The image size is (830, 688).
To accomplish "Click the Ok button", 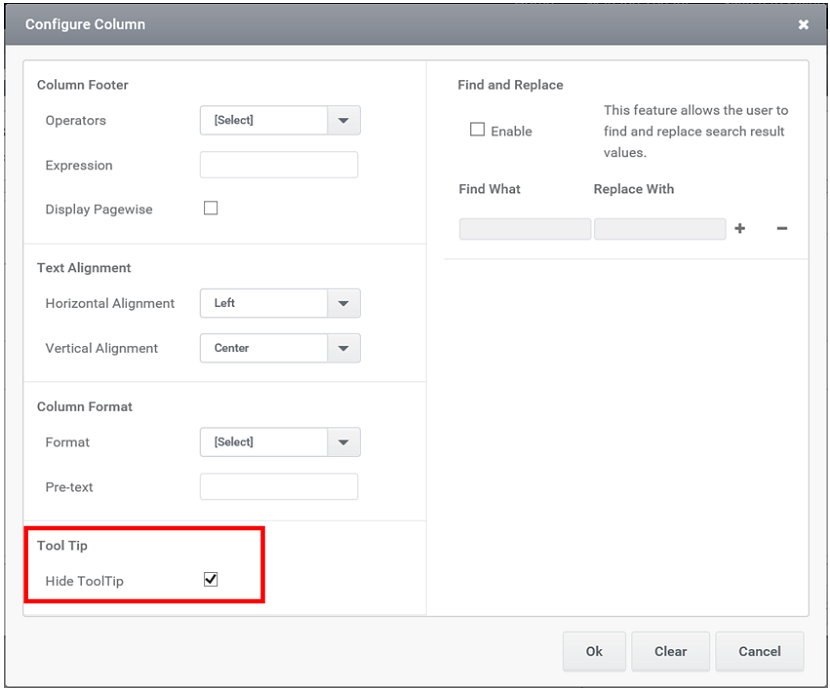I will point(594,651).
